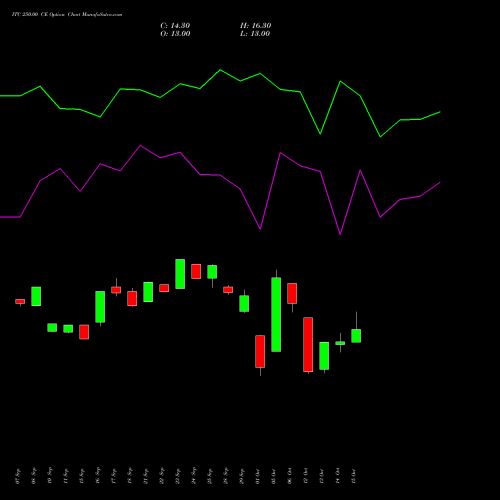Image resolution: width=500 pixels, height=500 pixels.
Task: Click the '16 Sep' date axis label
Action: click(x=98, y=476)
